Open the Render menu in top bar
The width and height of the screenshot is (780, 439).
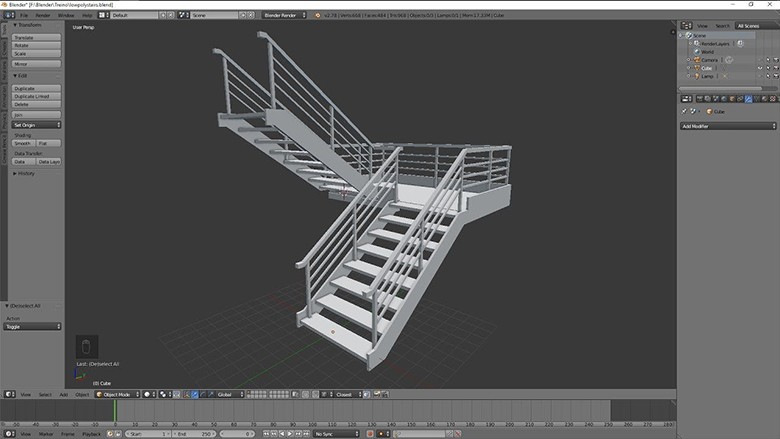43,15
